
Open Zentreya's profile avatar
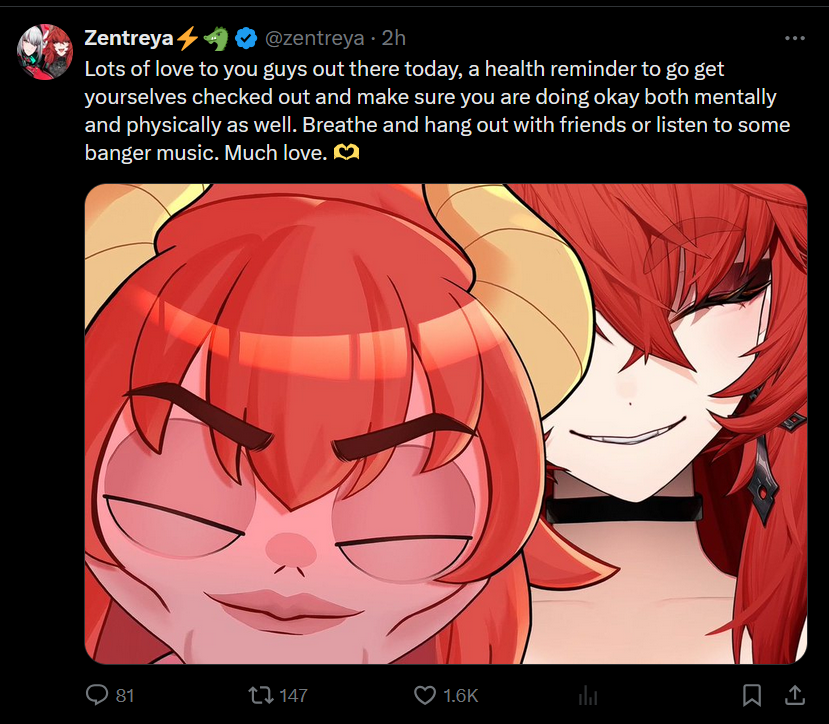point(45,52)
